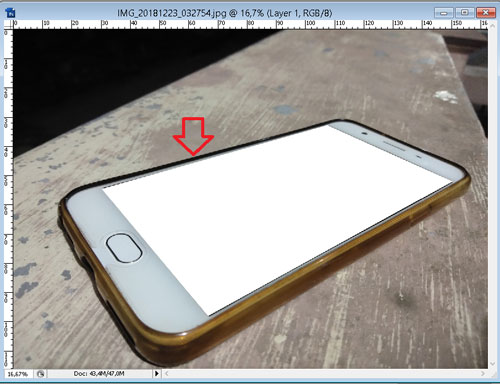Click the phone's earpiece speaker slot
This screenshot has height=384, width=500.
(394, 146)
